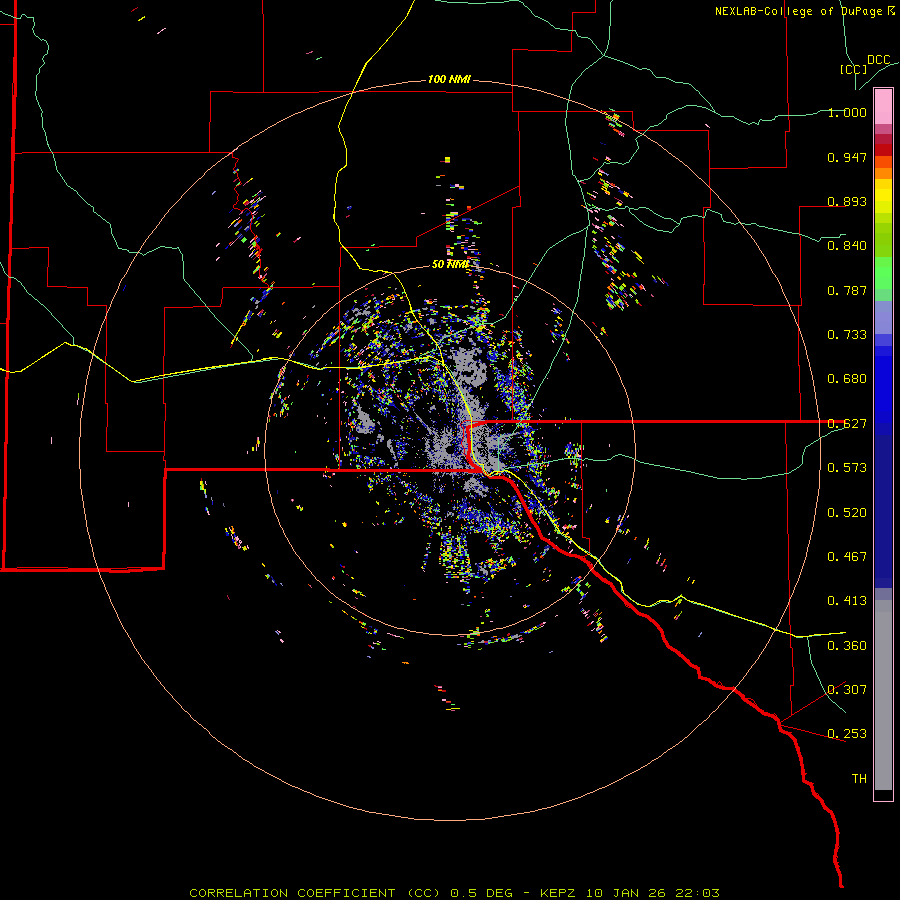Select the 0.253 scale value
Viewport: 900px width, 900px height.
[847, 734]
